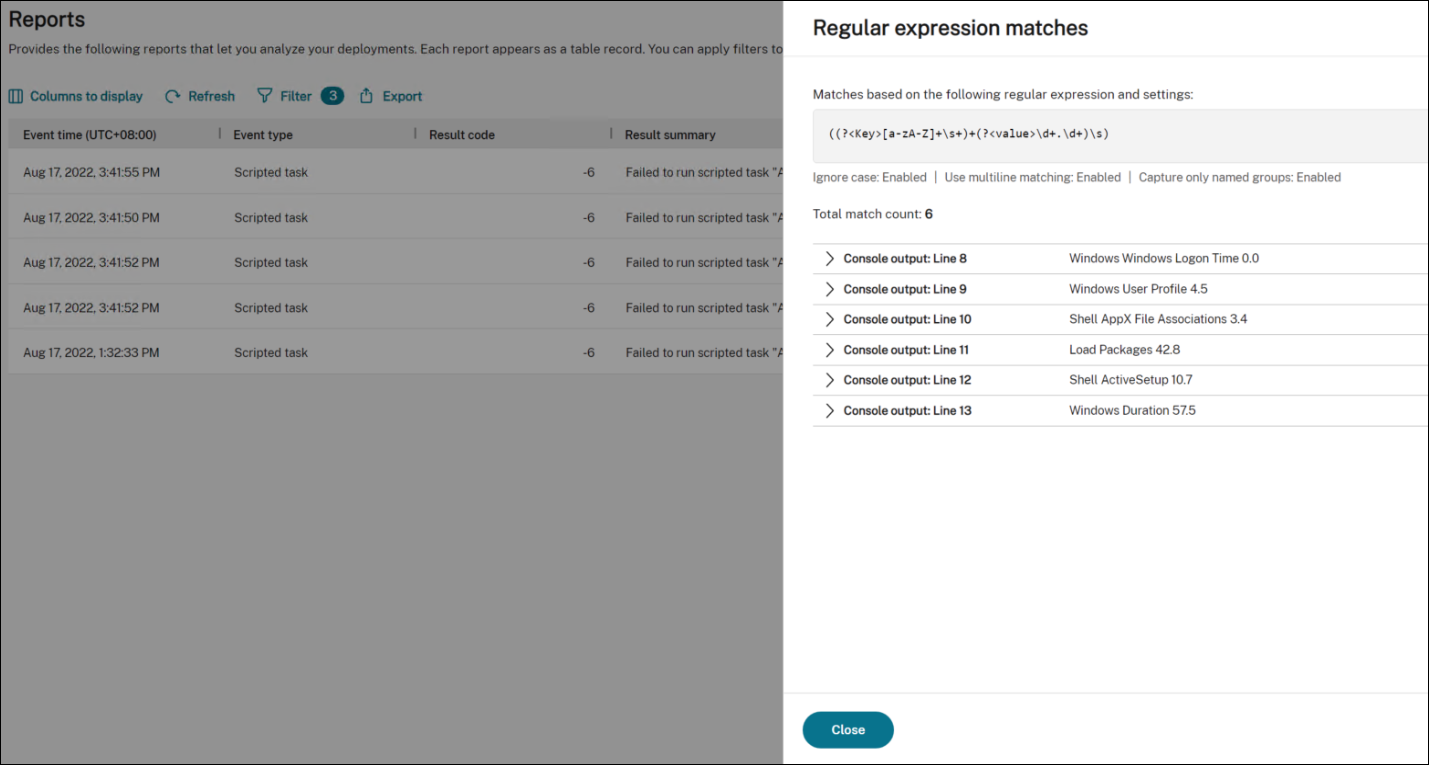Click the Export share icon
This screenshot has height=765, width=1429.
point(366,96)
